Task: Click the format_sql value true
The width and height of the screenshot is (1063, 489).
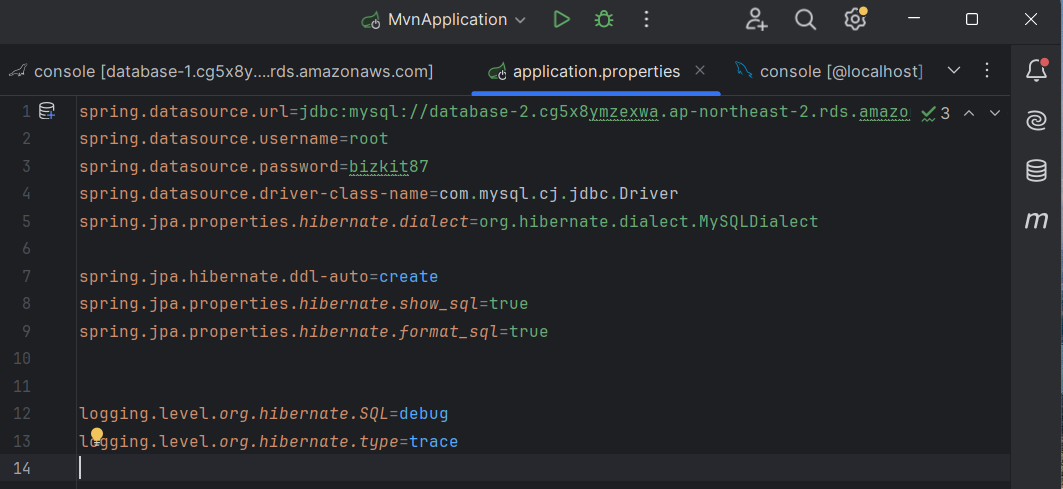Action: (529, 332)
